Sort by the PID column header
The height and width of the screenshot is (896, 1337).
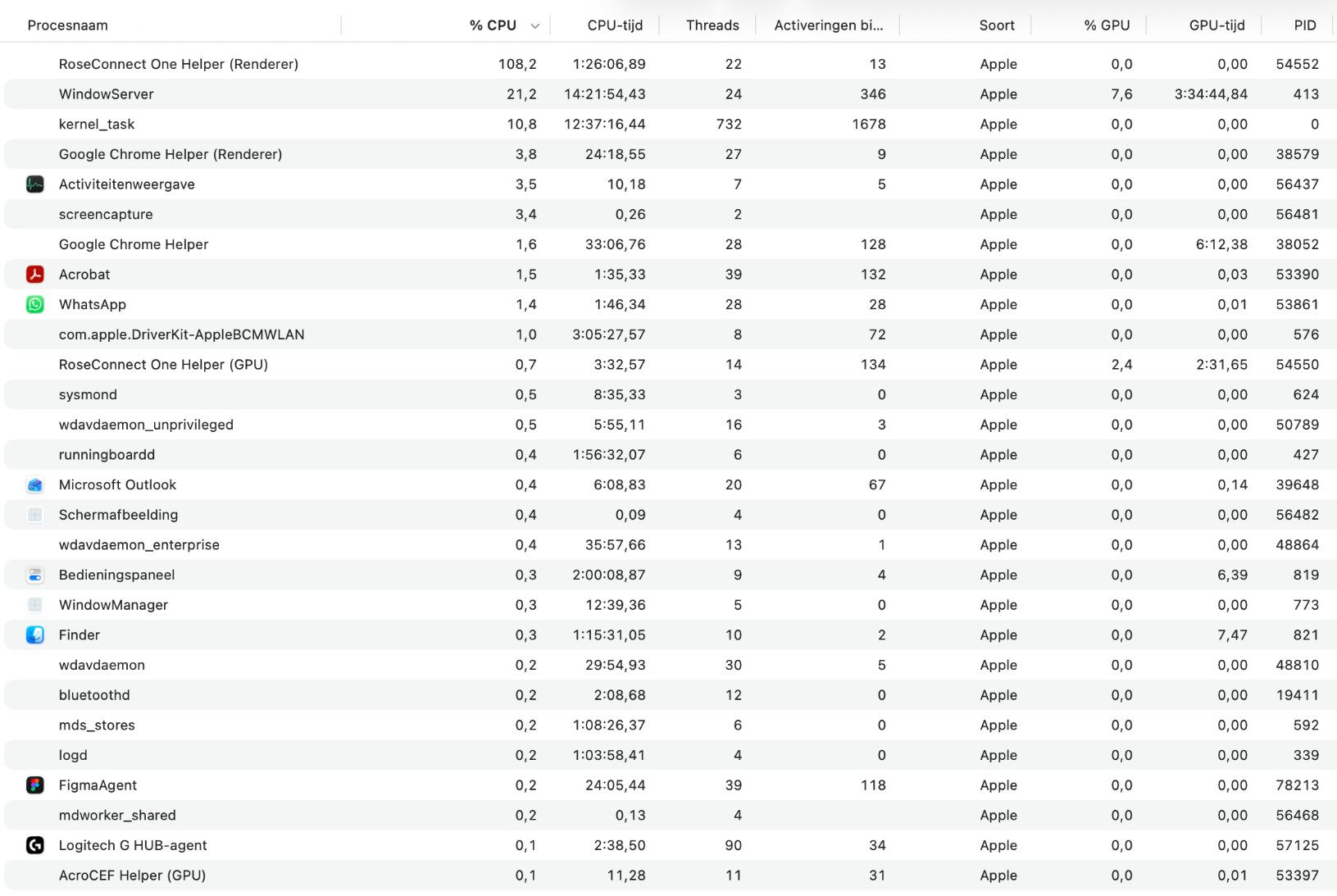click(1305, 25)
